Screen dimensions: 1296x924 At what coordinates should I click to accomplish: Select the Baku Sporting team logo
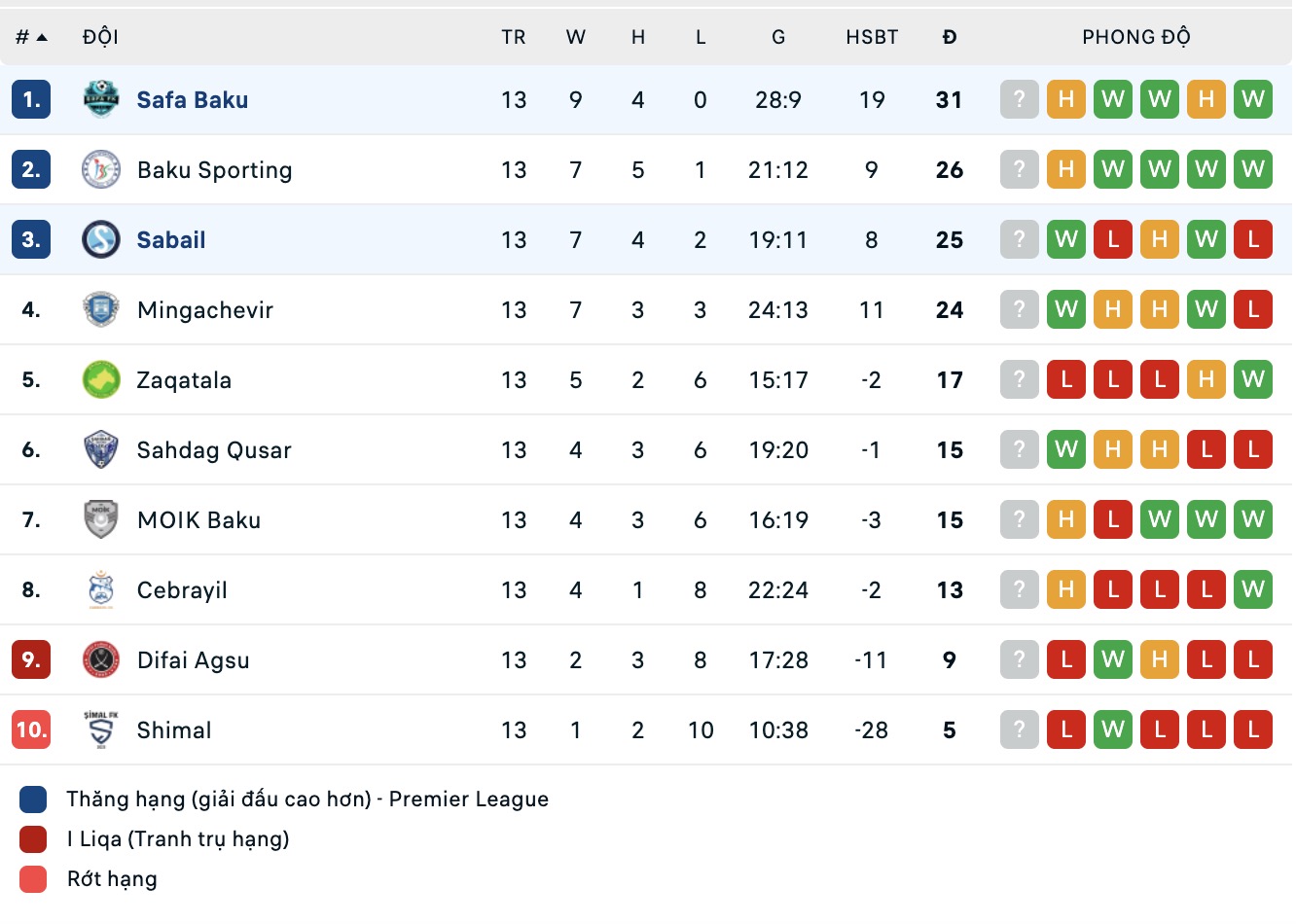(100, 168)
